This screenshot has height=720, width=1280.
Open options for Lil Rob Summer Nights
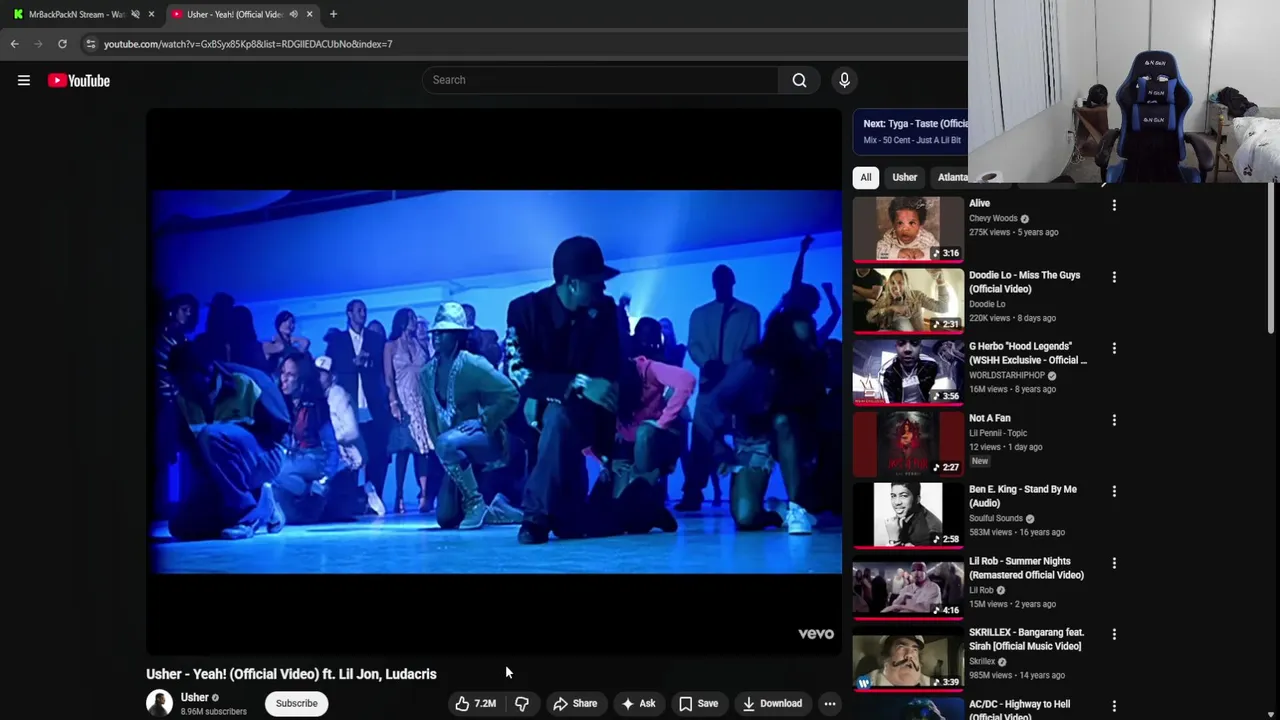(x=1114, y=563)
